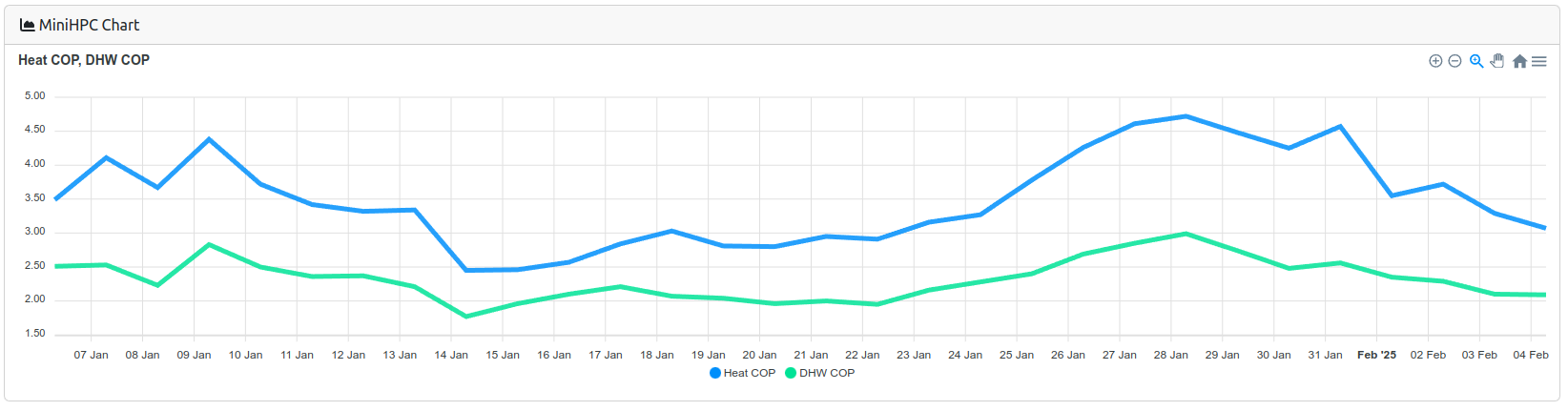Click the Feb '25 x-axis label
The image size is (1568, 411).
click(1376, 355)
